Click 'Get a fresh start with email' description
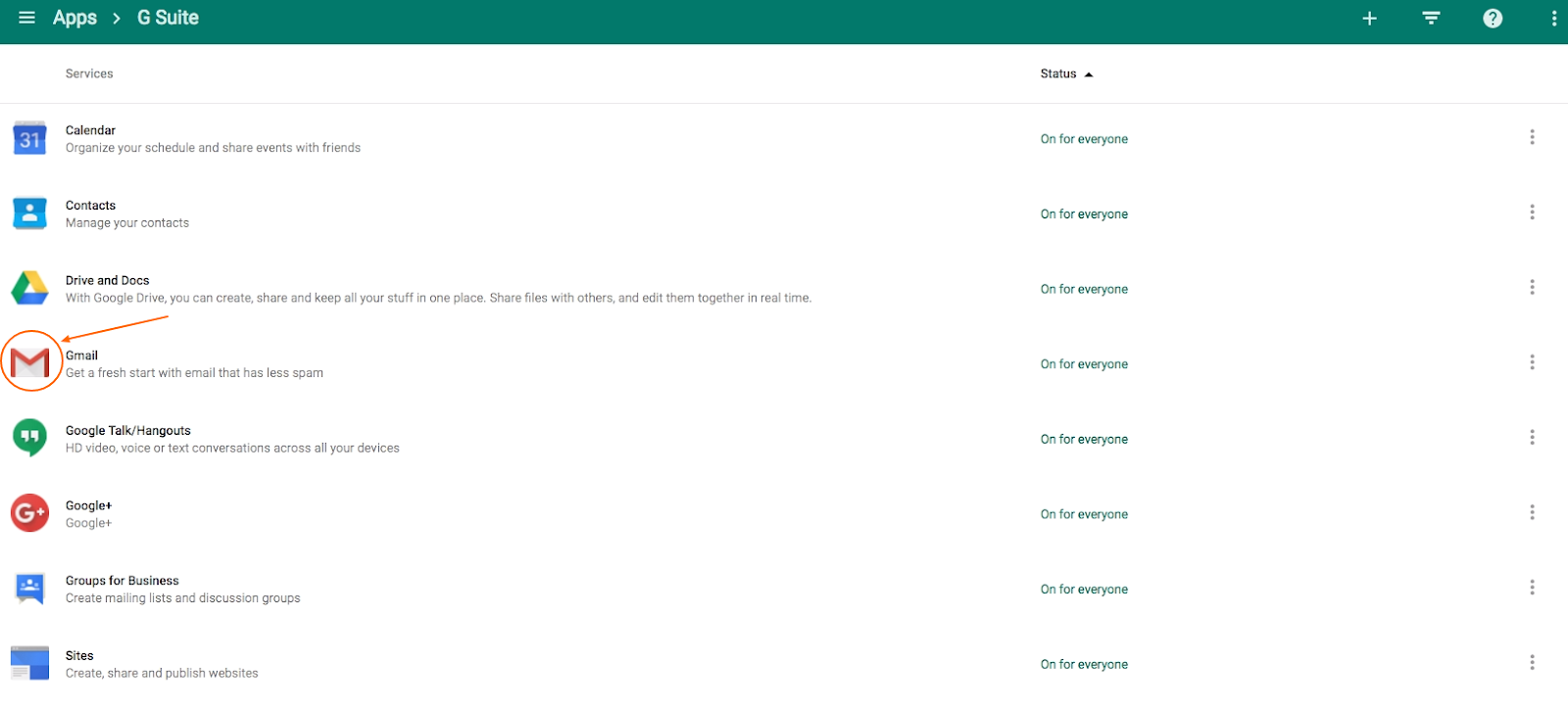The height and width of the screenshot is (712, 1568). [194, 373]
